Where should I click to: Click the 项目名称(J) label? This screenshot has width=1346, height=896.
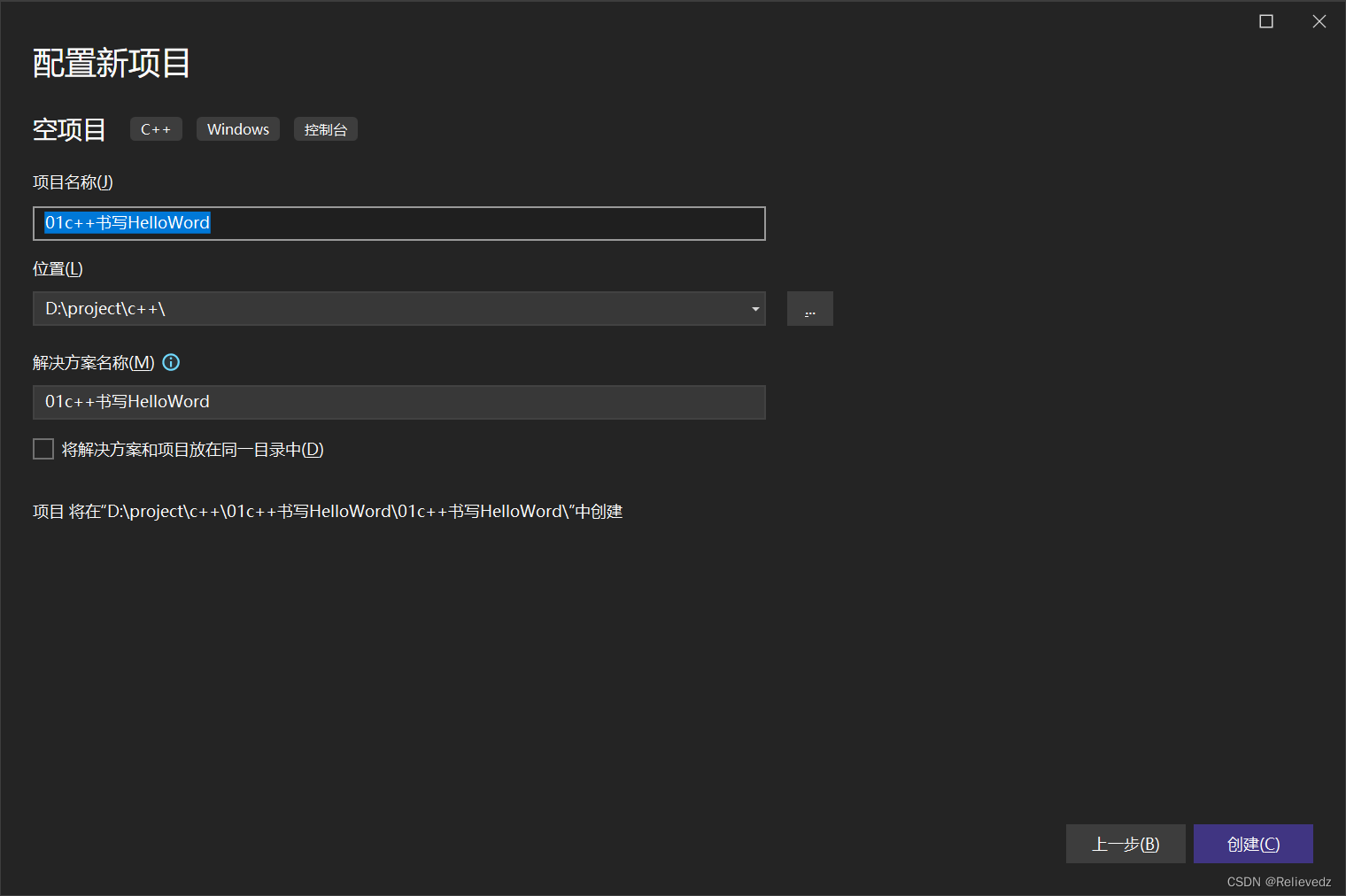click(x=73, y=182)
